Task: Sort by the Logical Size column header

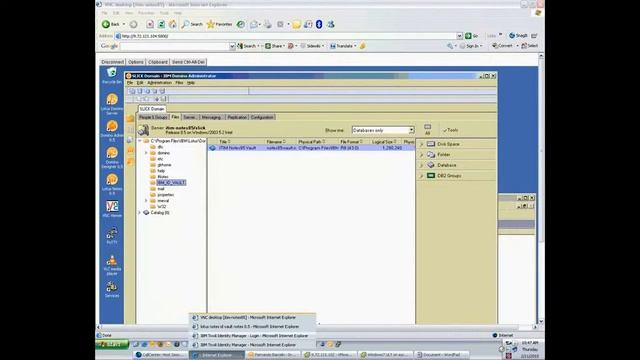Action: [x=385, y=142]
